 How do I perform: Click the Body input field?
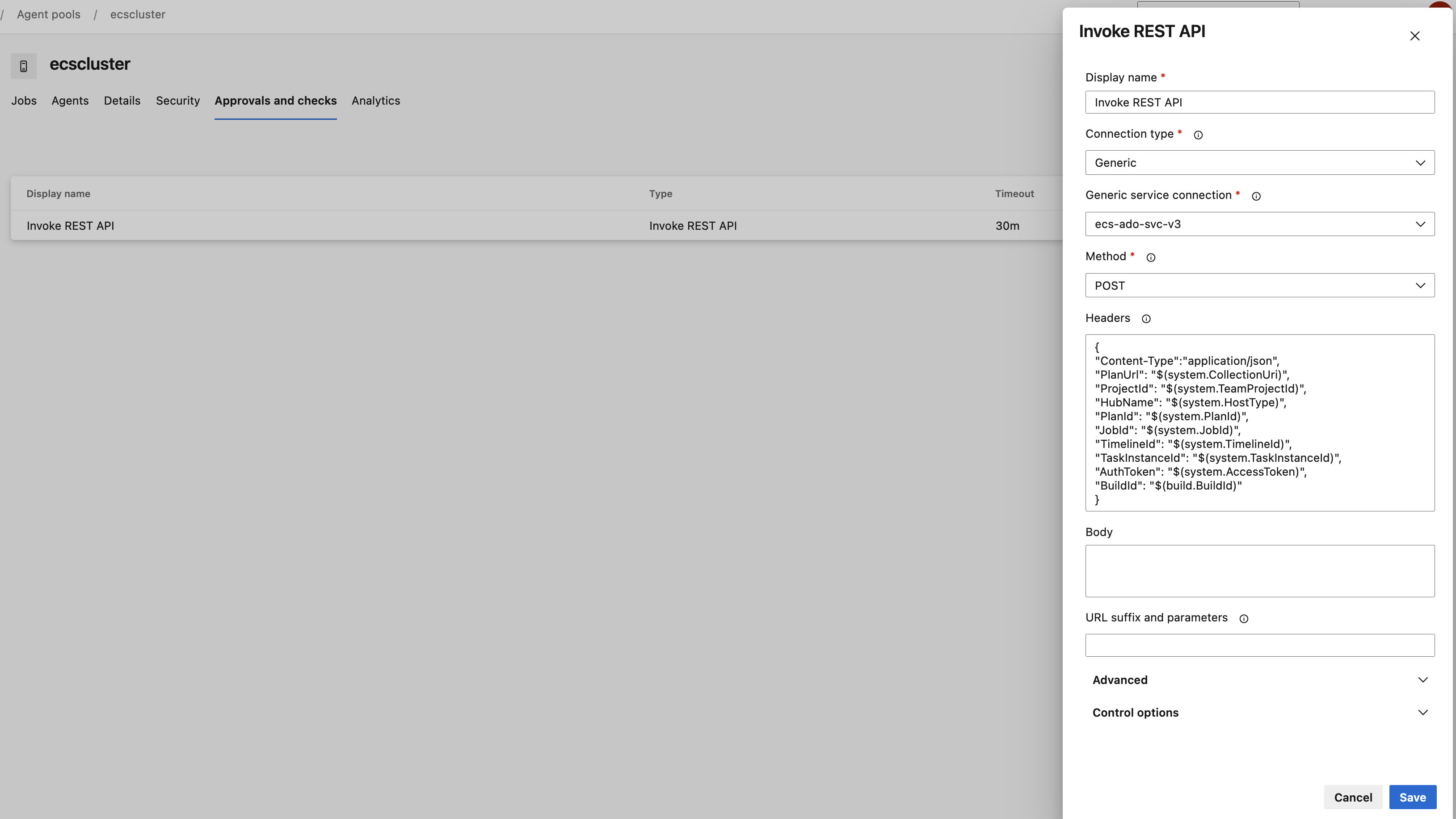[x=1260, y=570]
